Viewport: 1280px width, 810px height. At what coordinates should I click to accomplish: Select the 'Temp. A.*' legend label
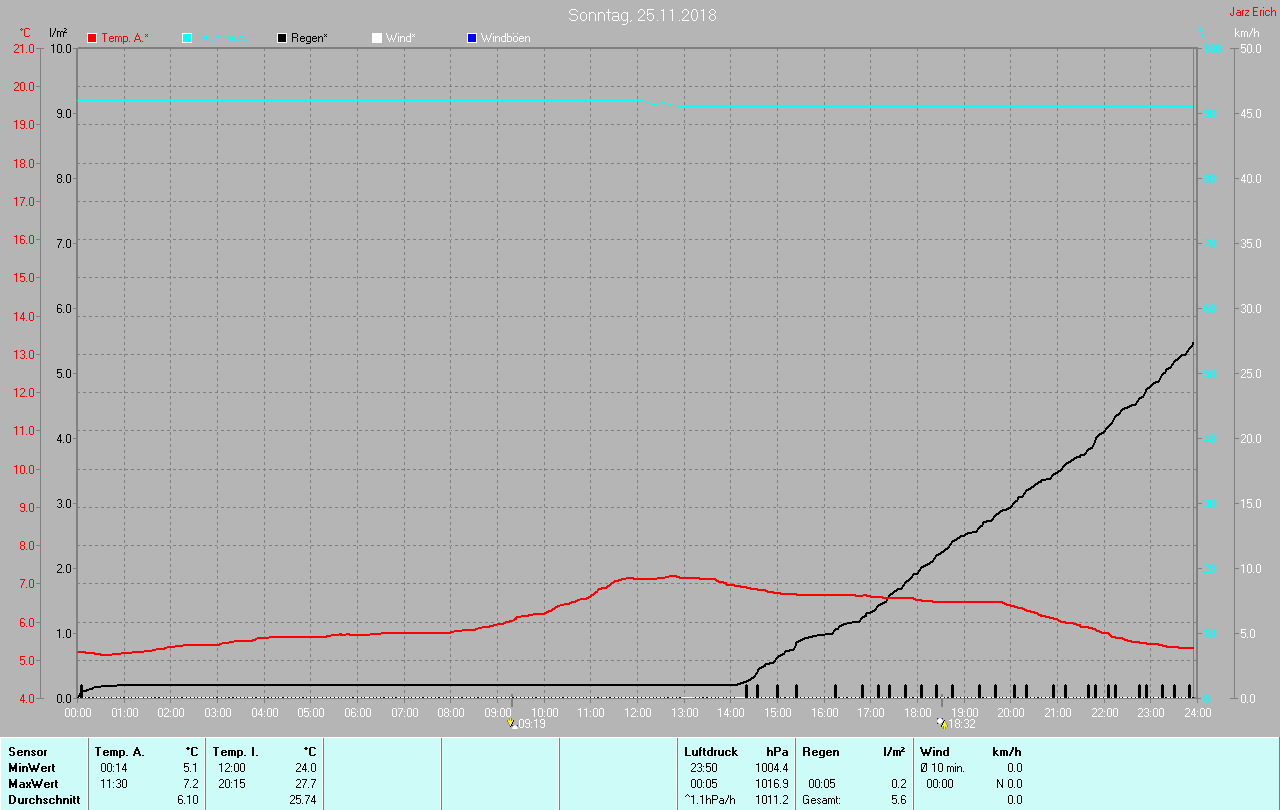pyautogui.click(x=125, y=38)
